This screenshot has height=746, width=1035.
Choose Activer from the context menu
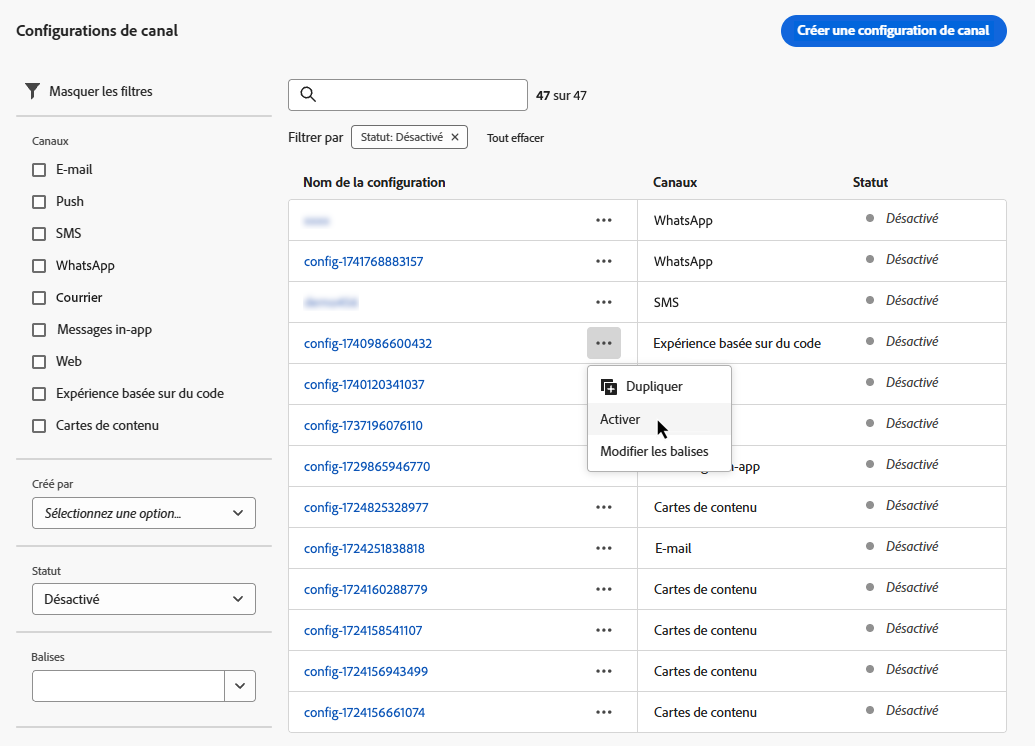620,420
